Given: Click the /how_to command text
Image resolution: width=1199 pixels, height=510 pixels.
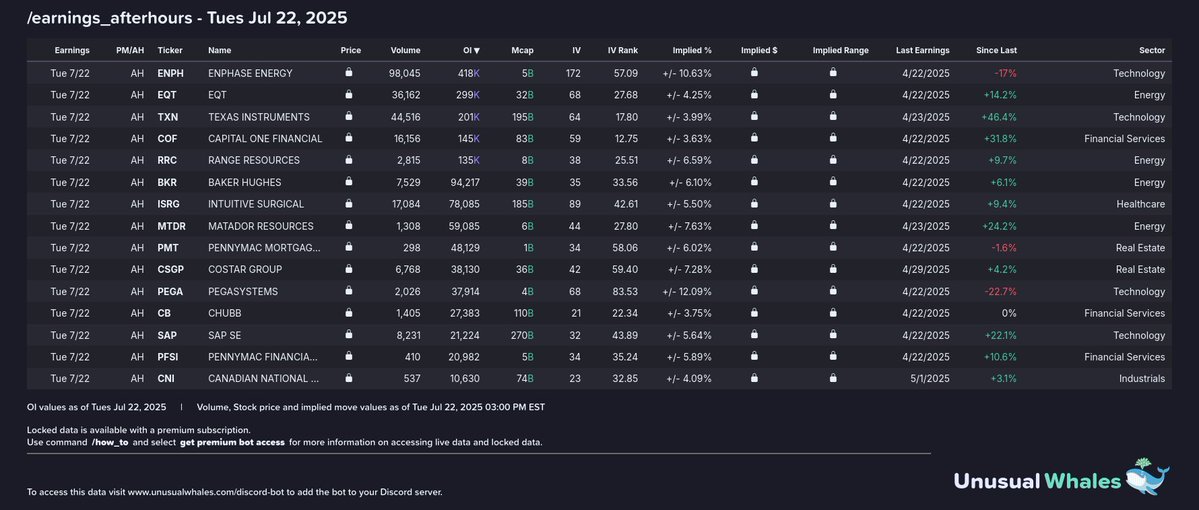Looking at the screenshot, I should coord(109,443).
